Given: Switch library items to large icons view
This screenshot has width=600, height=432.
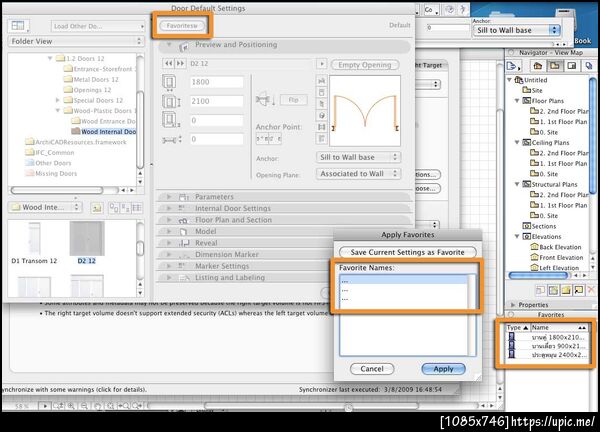Looking at the screenshot, I should [114, 208].
